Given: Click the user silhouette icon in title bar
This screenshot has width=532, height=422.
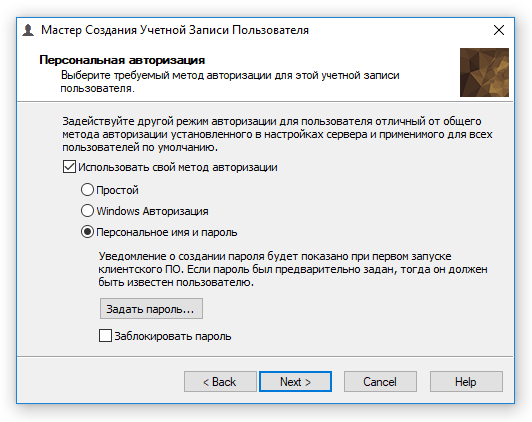Looking at the screenshot, I should (x=28, y=30).
